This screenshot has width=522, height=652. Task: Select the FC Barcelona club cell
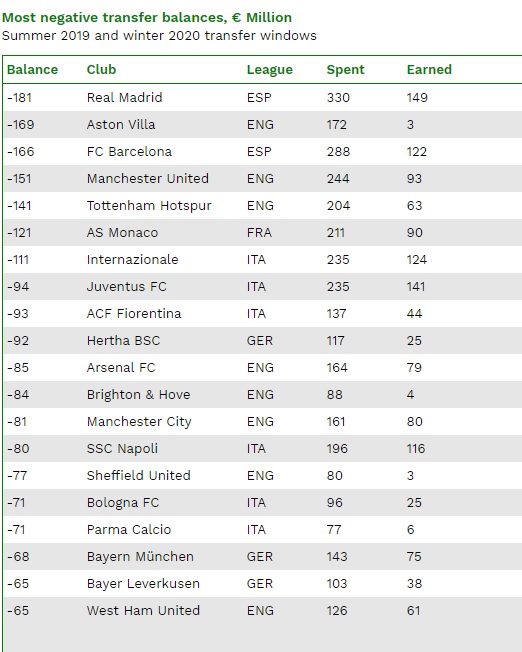tap(129, 151)
